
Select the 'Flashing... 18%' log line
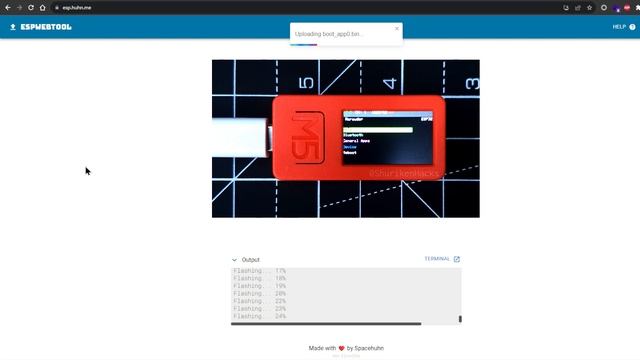click(260, 278)
